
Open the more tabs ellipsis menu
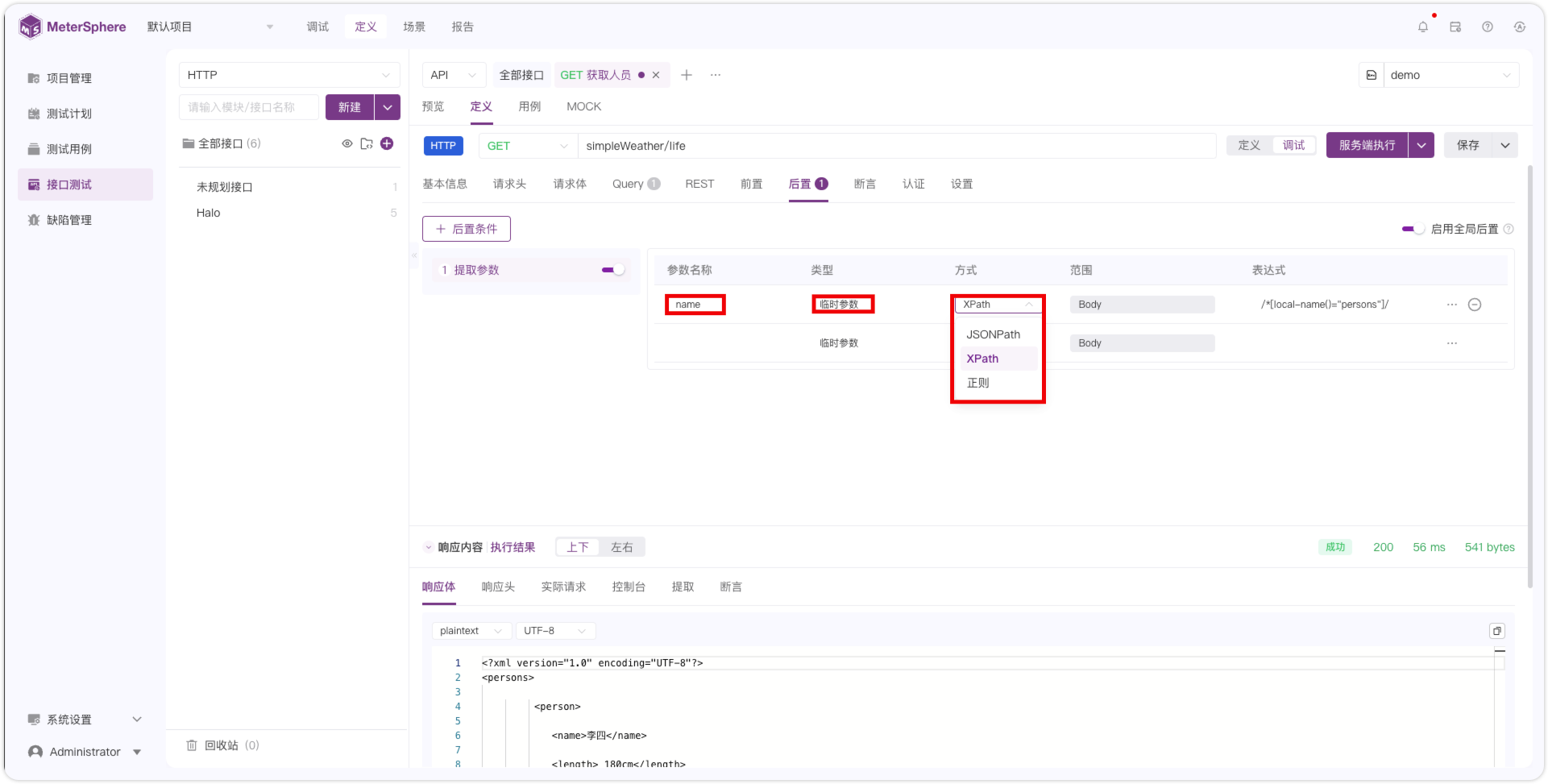[716, 75]
